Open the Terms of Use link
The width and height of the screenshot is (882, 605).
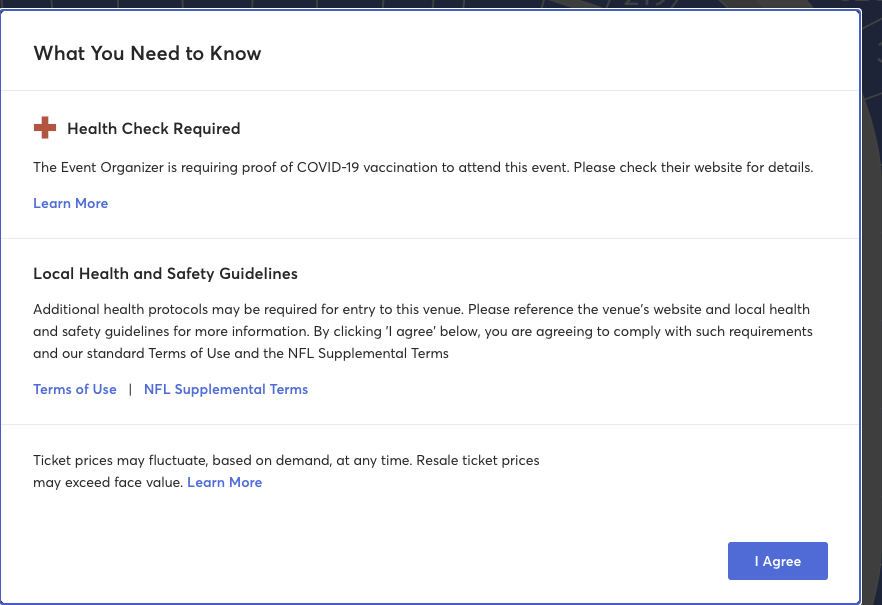(x=75, y=389)
